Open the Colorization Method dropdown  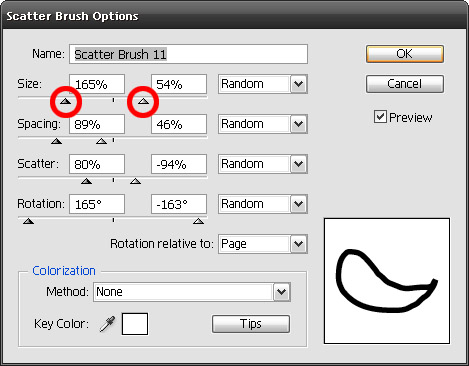coord(192,292)
